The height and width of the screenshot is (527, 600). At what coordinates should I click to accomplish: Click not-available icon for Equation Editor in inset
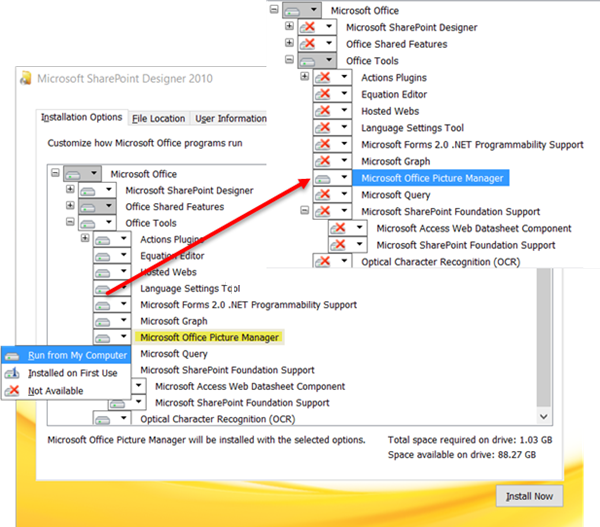tap(323, 94)
